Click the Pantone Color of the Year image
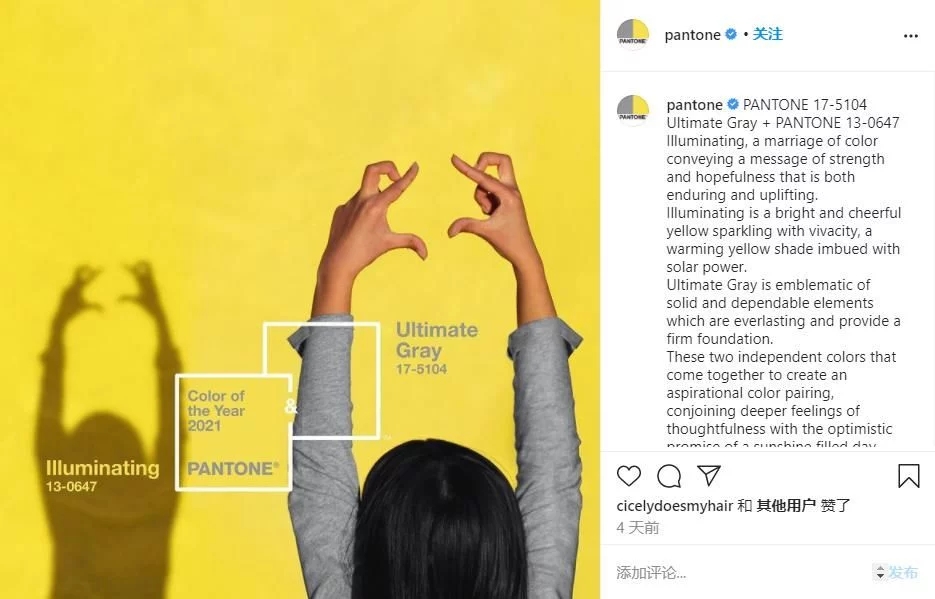 (x=300, y=299)
